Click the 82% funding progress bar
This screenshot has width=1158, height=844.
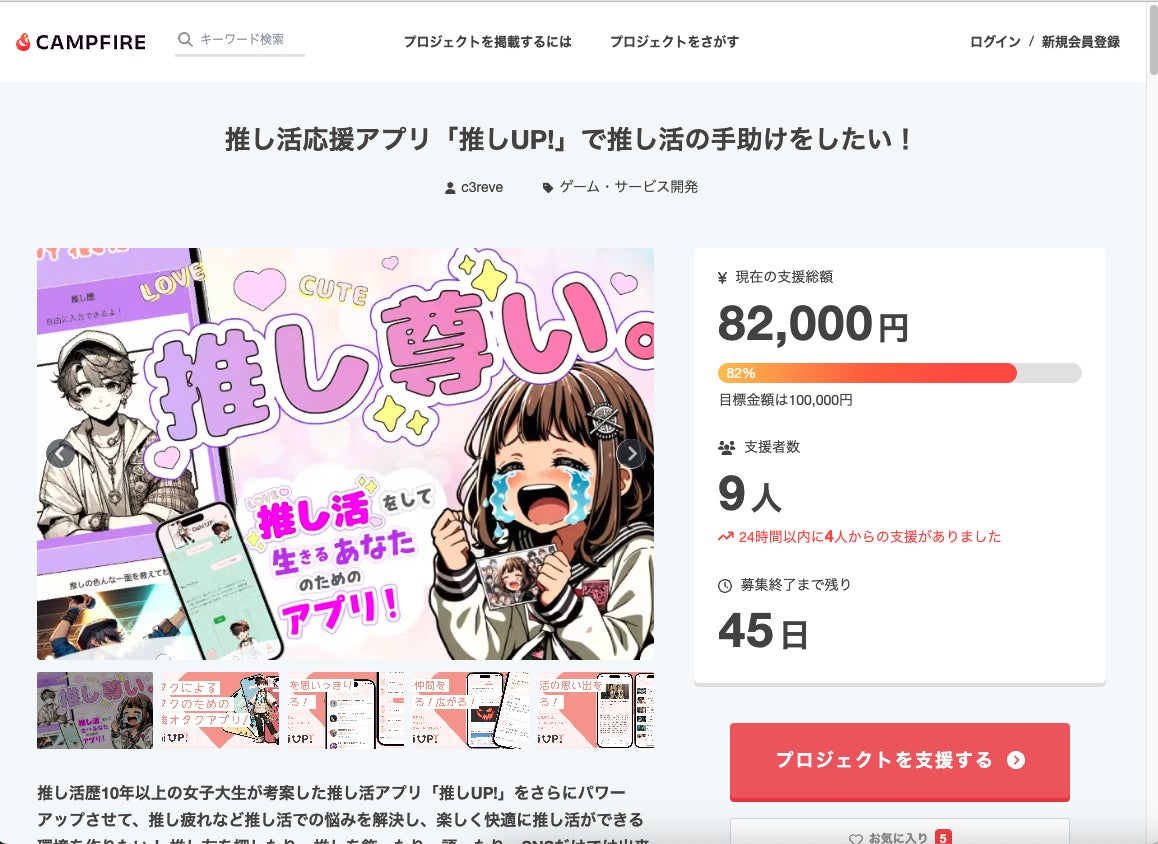point(900,373)
